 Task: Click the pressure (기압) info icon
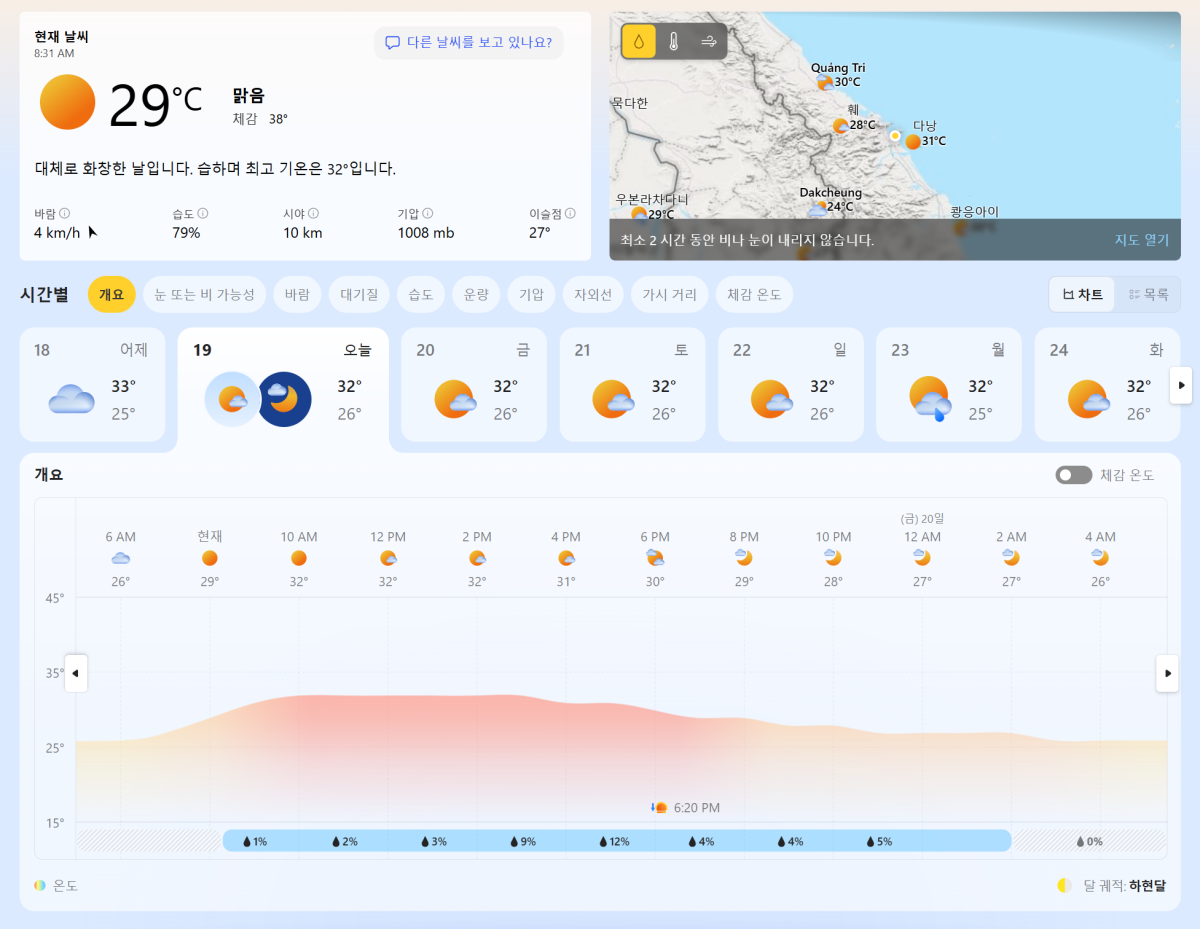[427, 213]
